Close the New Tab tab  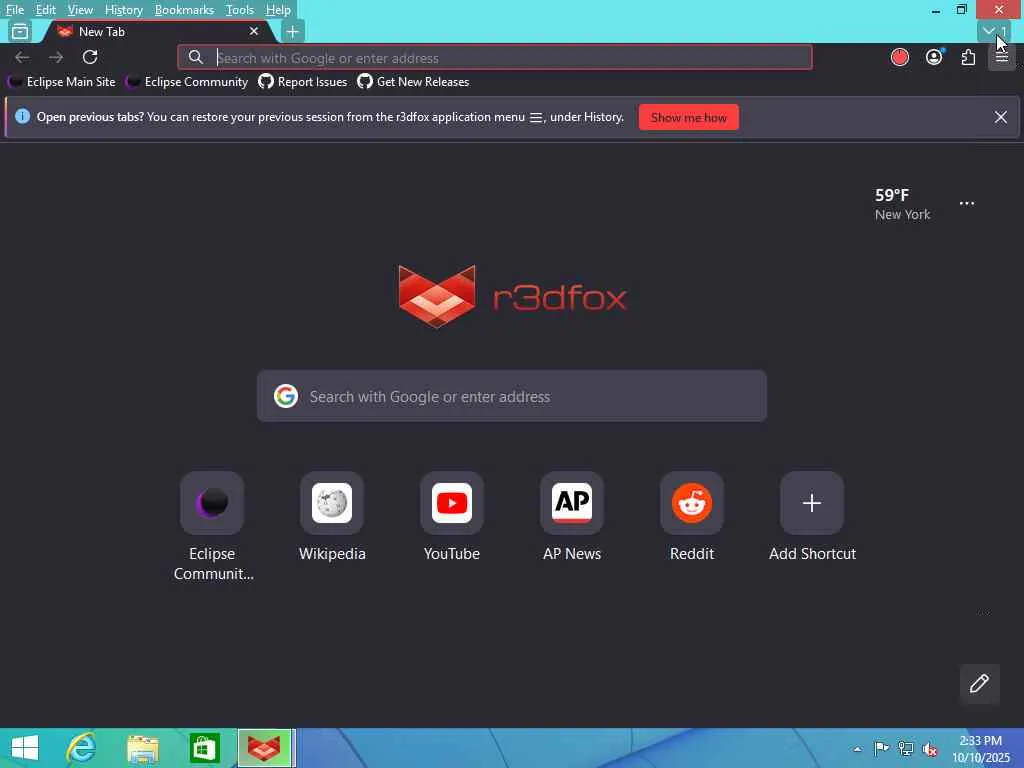pos(254,31)
